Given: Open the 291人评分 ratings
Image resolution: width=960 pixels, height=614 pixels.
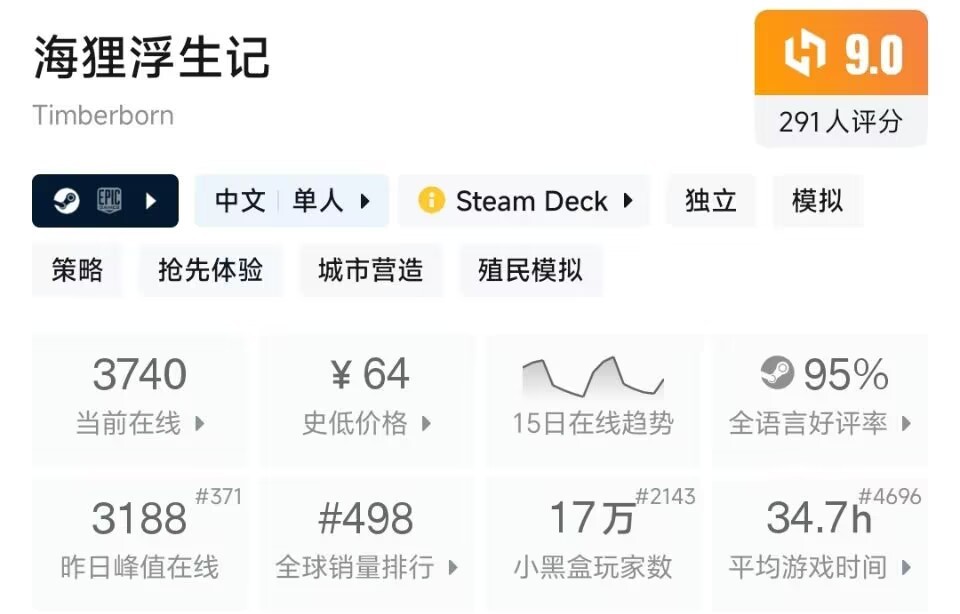Looking at the screenshot, I should 840,122.
